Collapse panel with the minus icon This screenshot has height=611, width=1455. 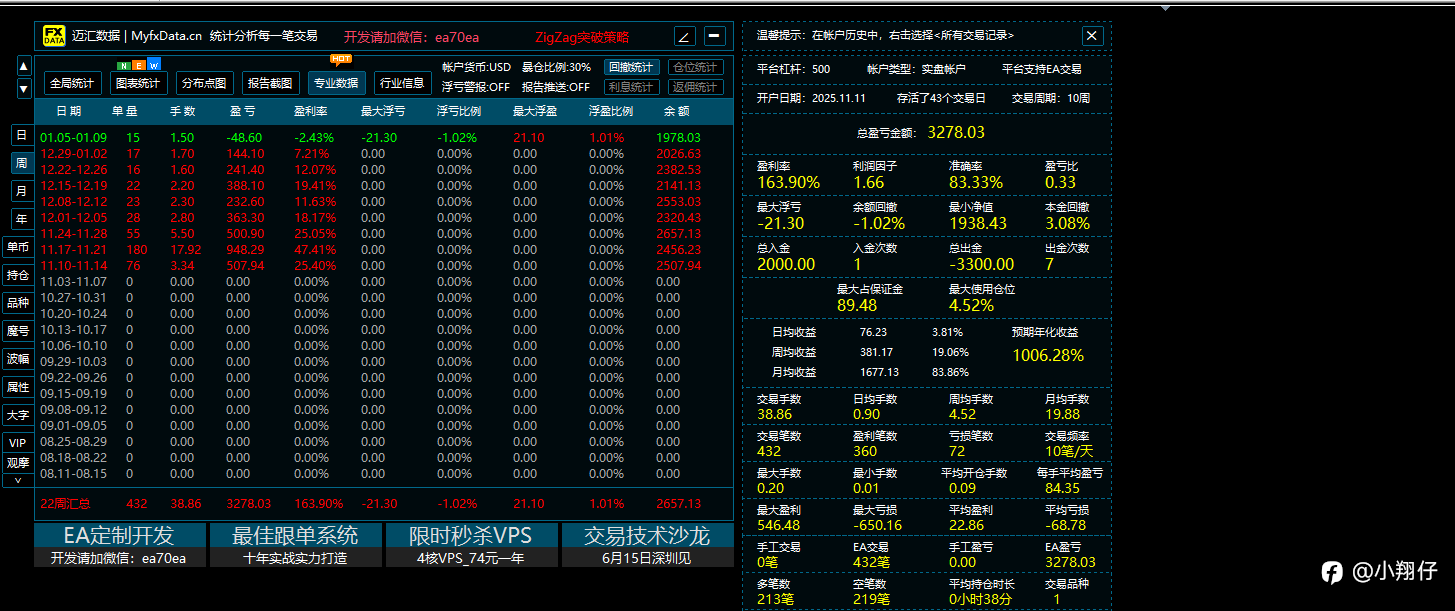(x=715, y=36)
